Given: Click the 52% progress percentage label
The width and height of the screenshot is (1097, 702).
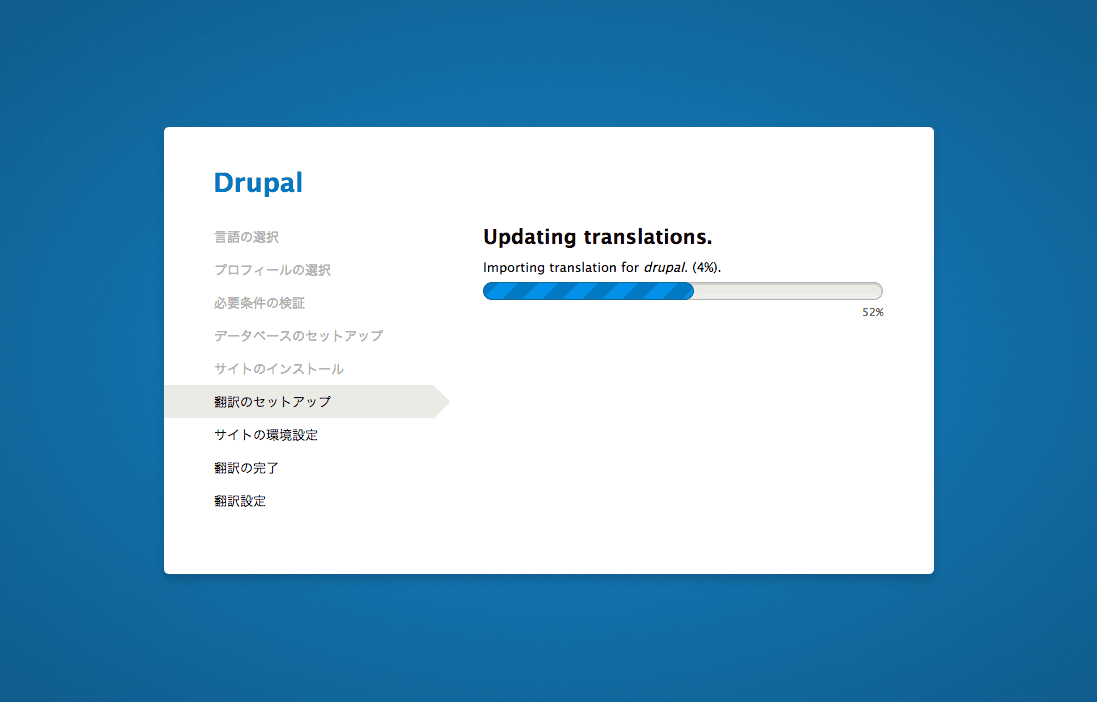Looking at the screenshot, I should [872, 312].
